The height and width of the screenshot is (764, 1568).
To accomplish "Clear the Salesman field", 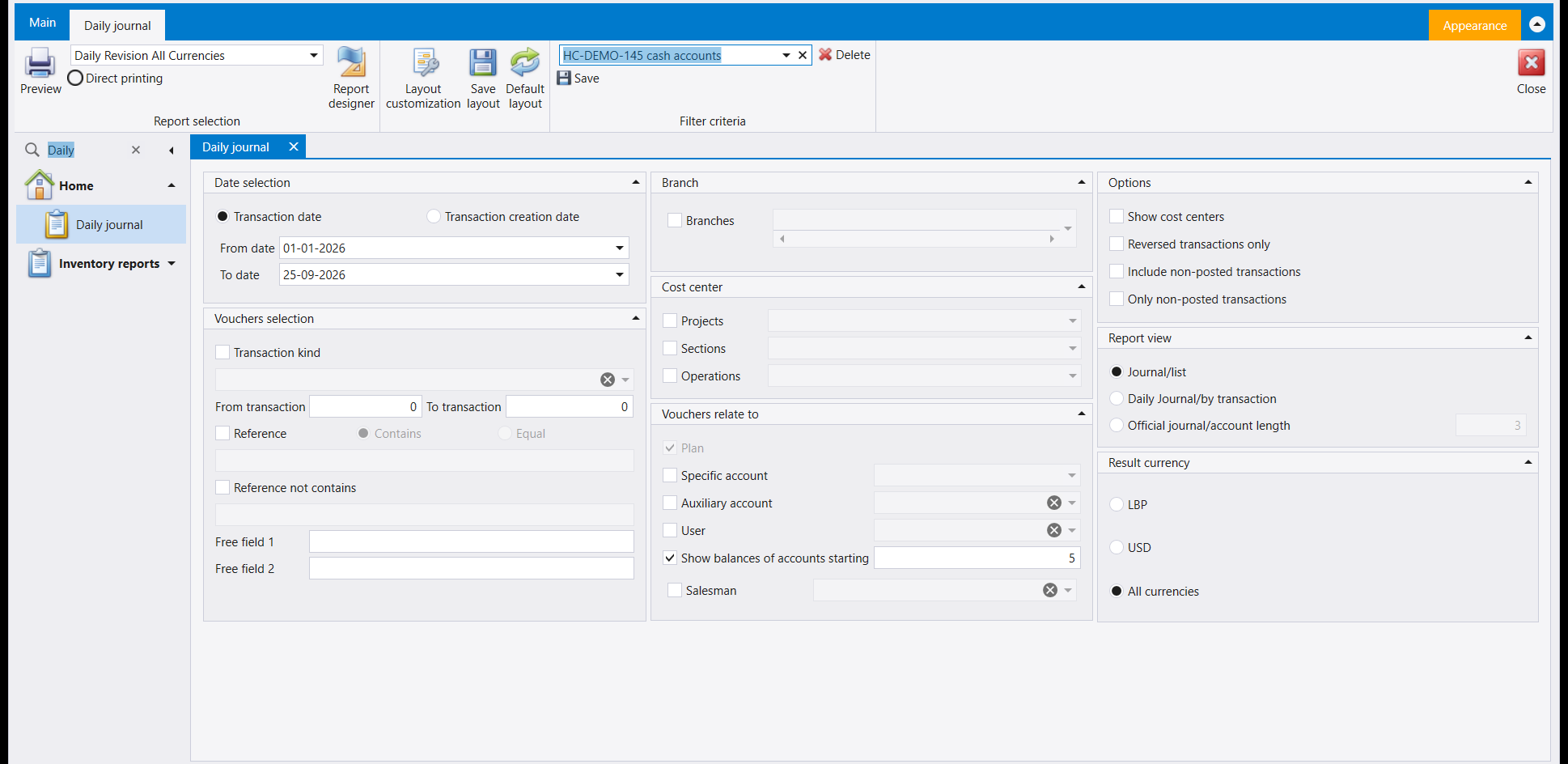I will (x=1050, y=590).
